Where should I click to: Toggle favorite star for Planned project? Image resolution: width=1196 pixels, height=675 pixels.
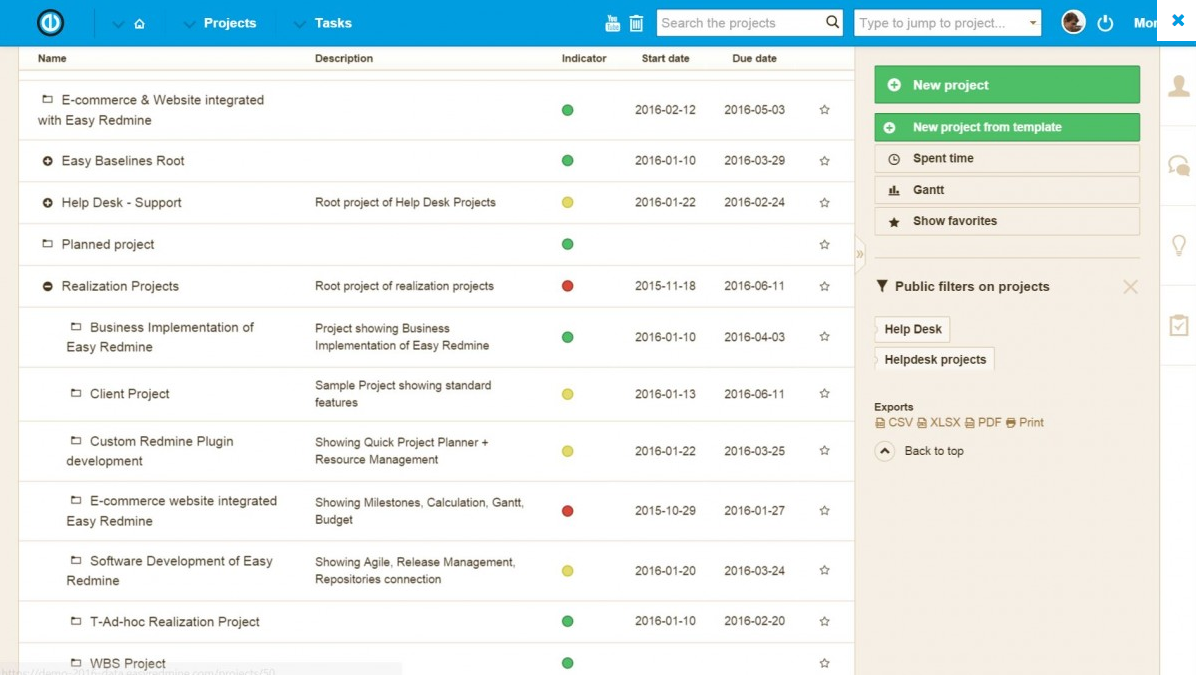tap(825, 245)
